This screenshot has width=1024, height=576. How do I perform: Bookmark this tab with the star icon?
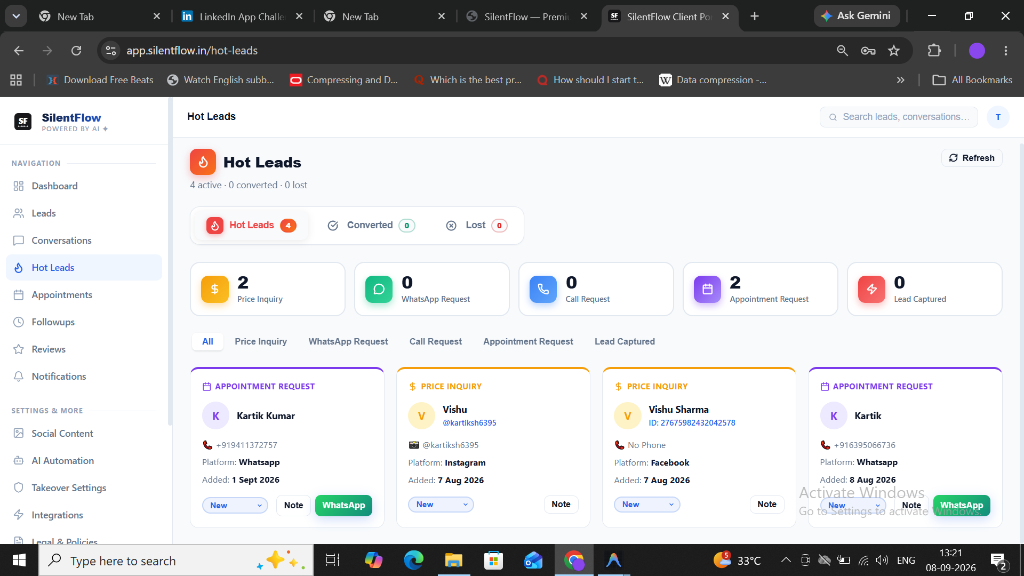(x=894, y=50)
